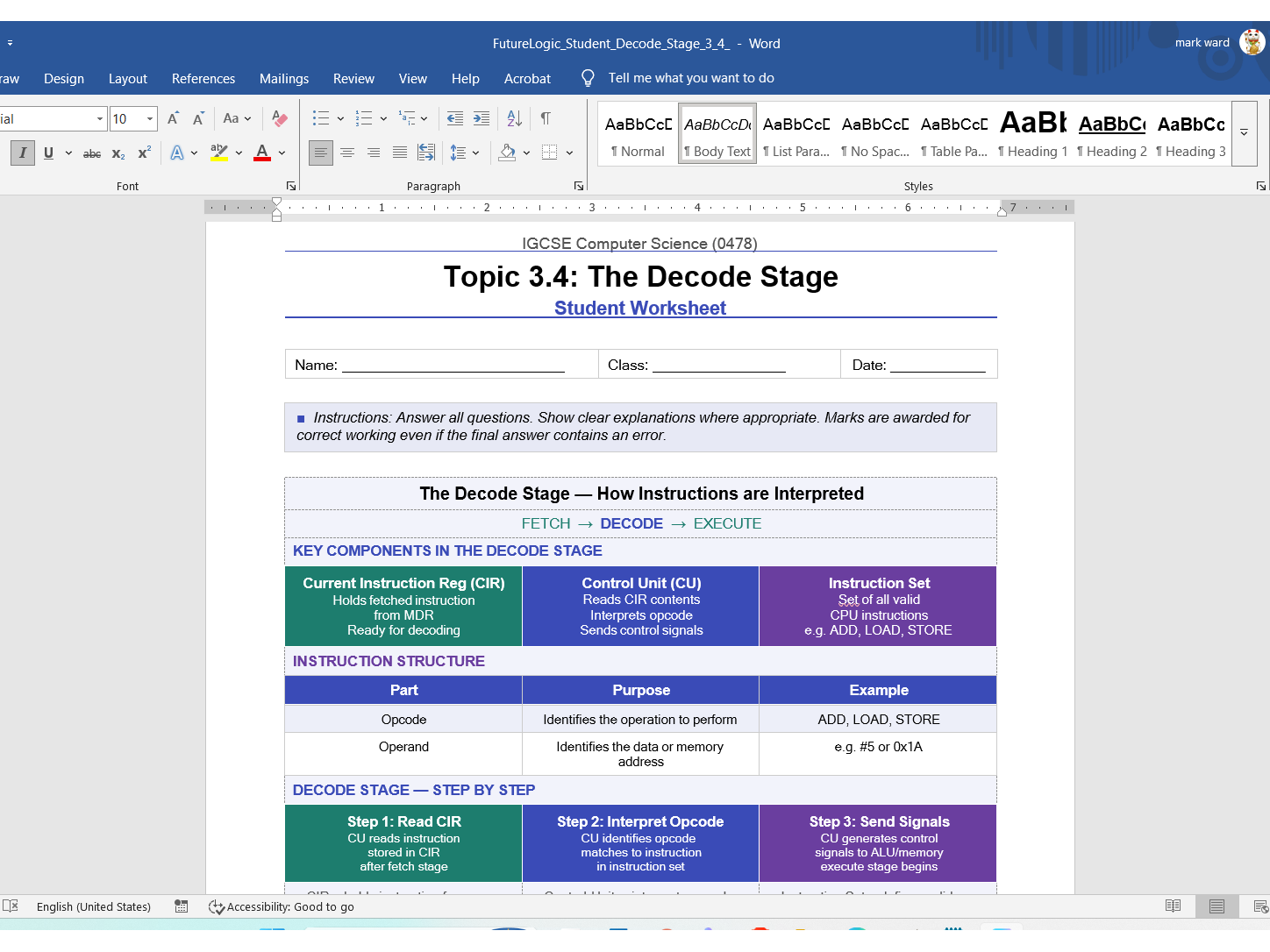
Task: Open Change Case dropdown
Action: point(237,118)
